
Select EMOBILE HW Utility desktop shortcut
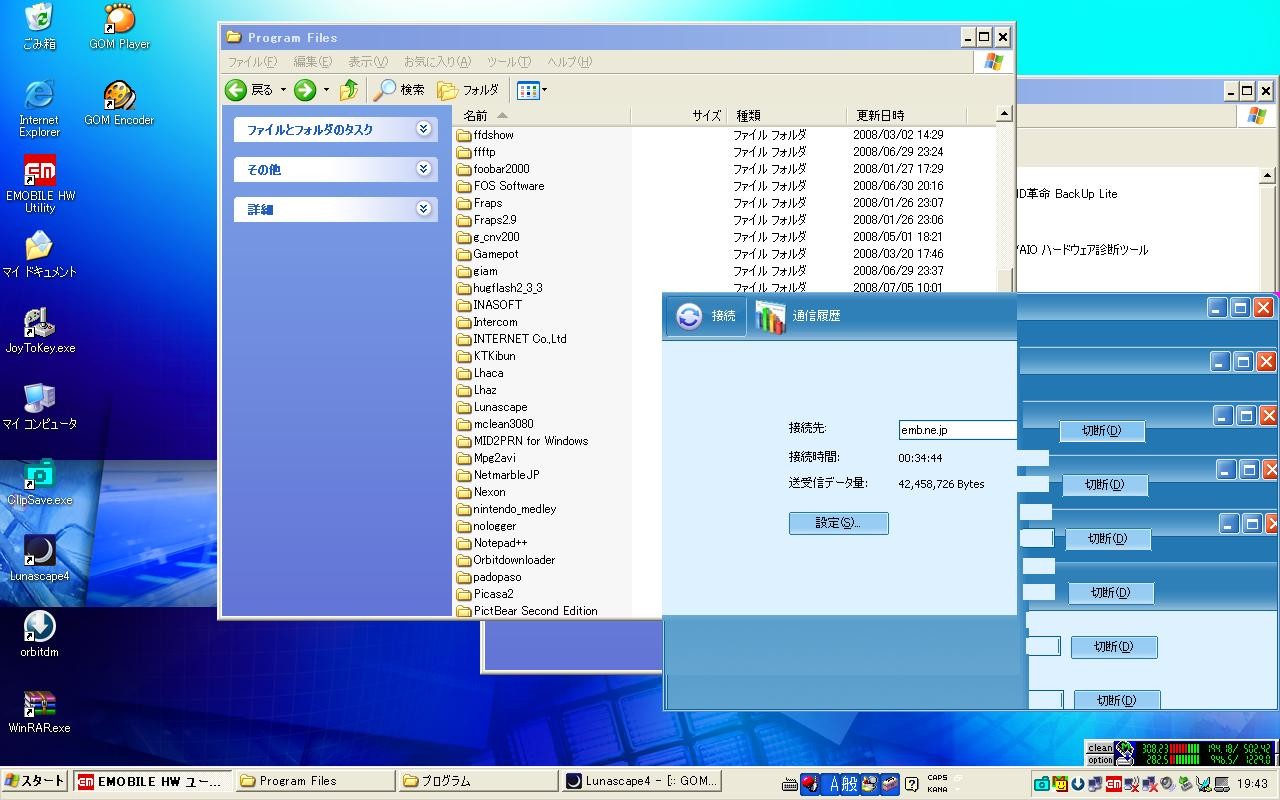pos(40,184)
